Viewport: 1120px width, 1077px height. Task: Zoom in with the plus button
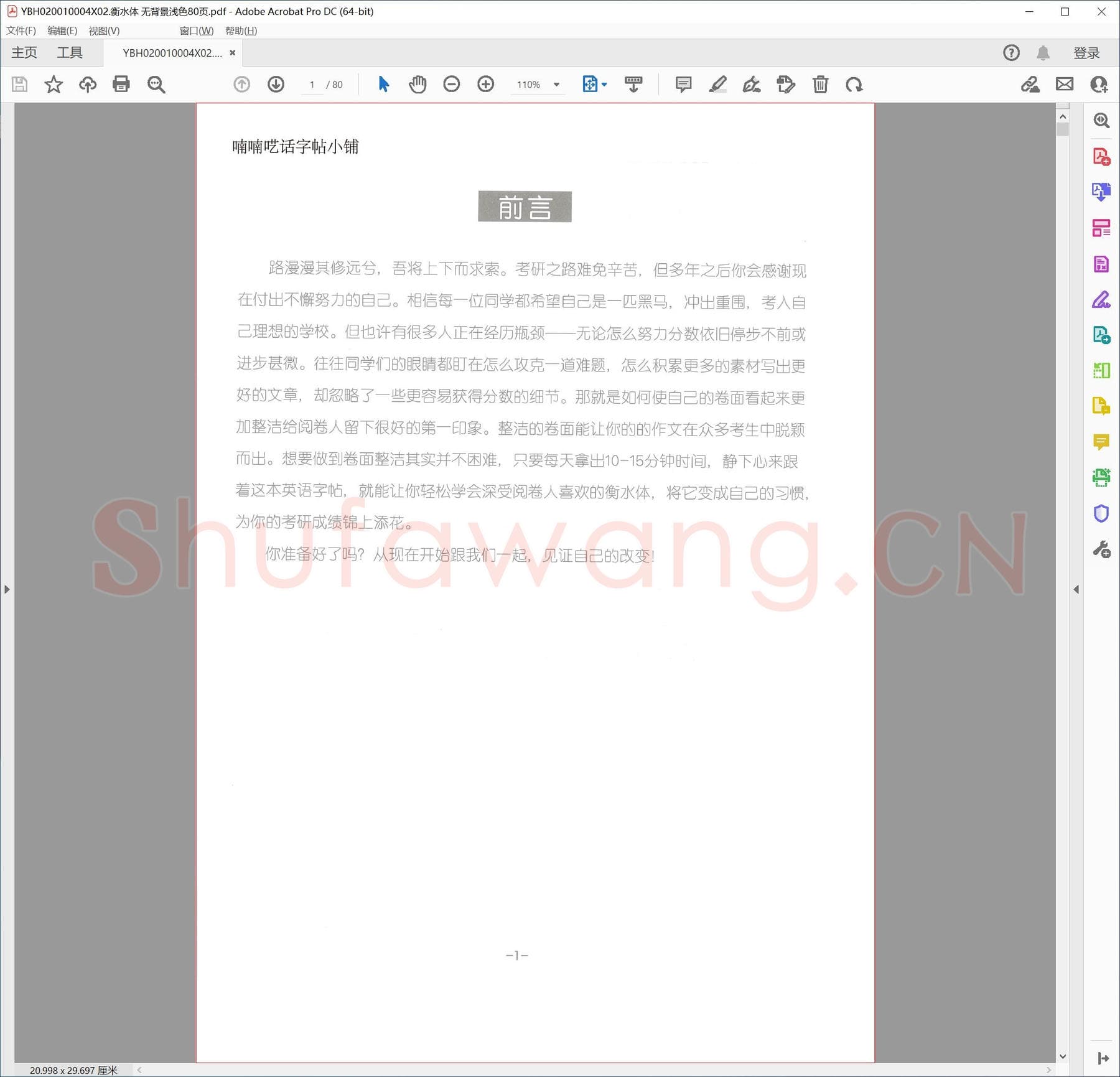click(x=486, y=84)
